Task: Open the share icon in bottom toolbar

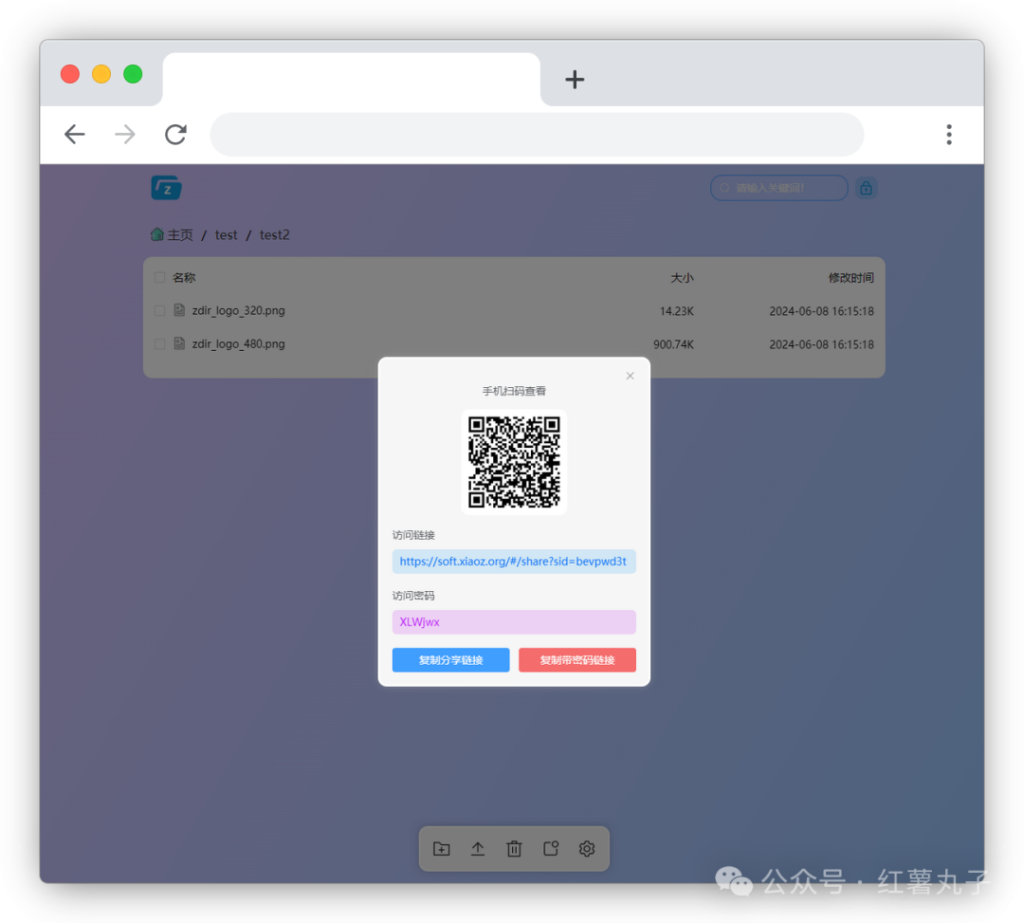Action: pyautogui.click(x=550, y=848)
